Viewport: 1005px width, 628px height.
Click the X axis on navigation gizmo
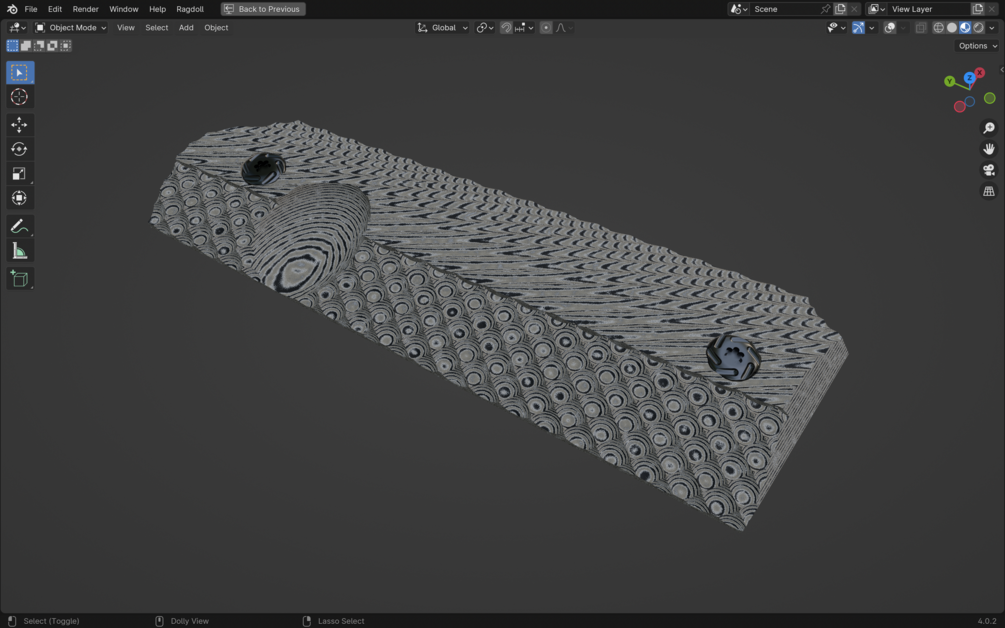(x=979, y=72)
